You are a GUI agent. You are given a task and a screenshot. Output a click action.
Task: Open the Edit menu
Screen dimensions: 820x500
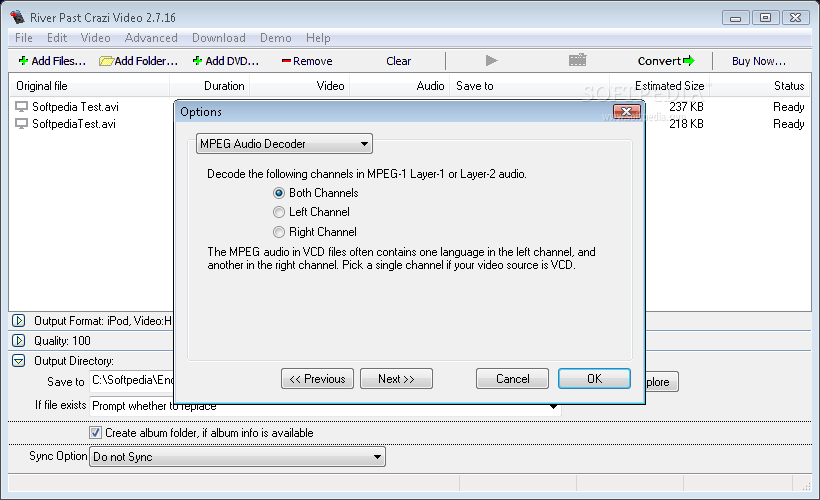57,38
